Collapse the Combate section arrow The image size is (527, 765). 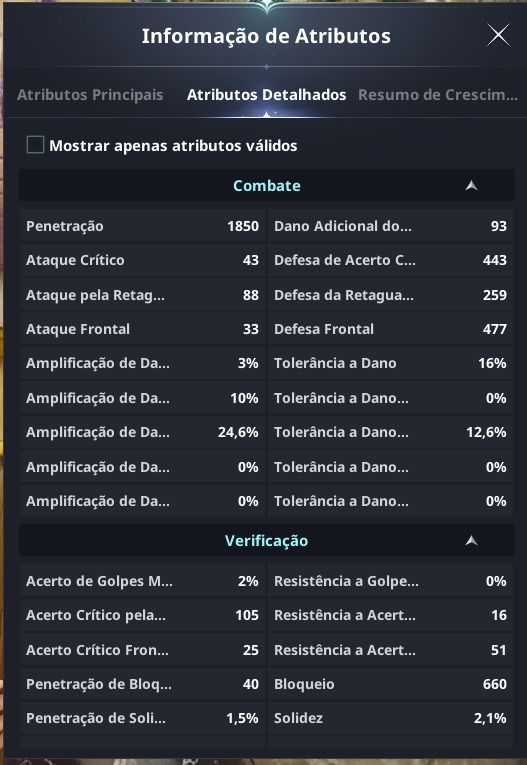471,185
